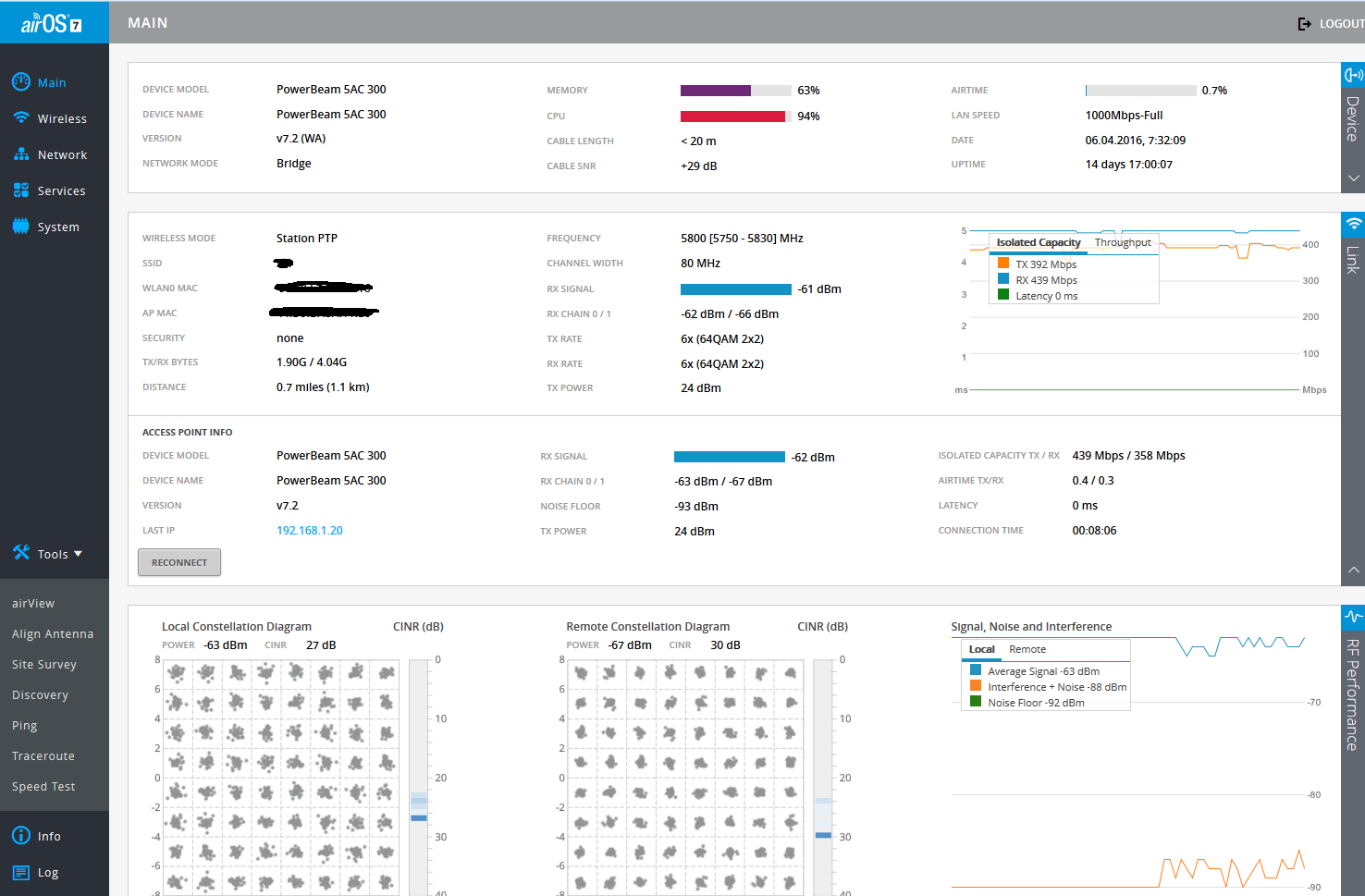Click the uptime 14 days value

click(x=1128, y=165)
